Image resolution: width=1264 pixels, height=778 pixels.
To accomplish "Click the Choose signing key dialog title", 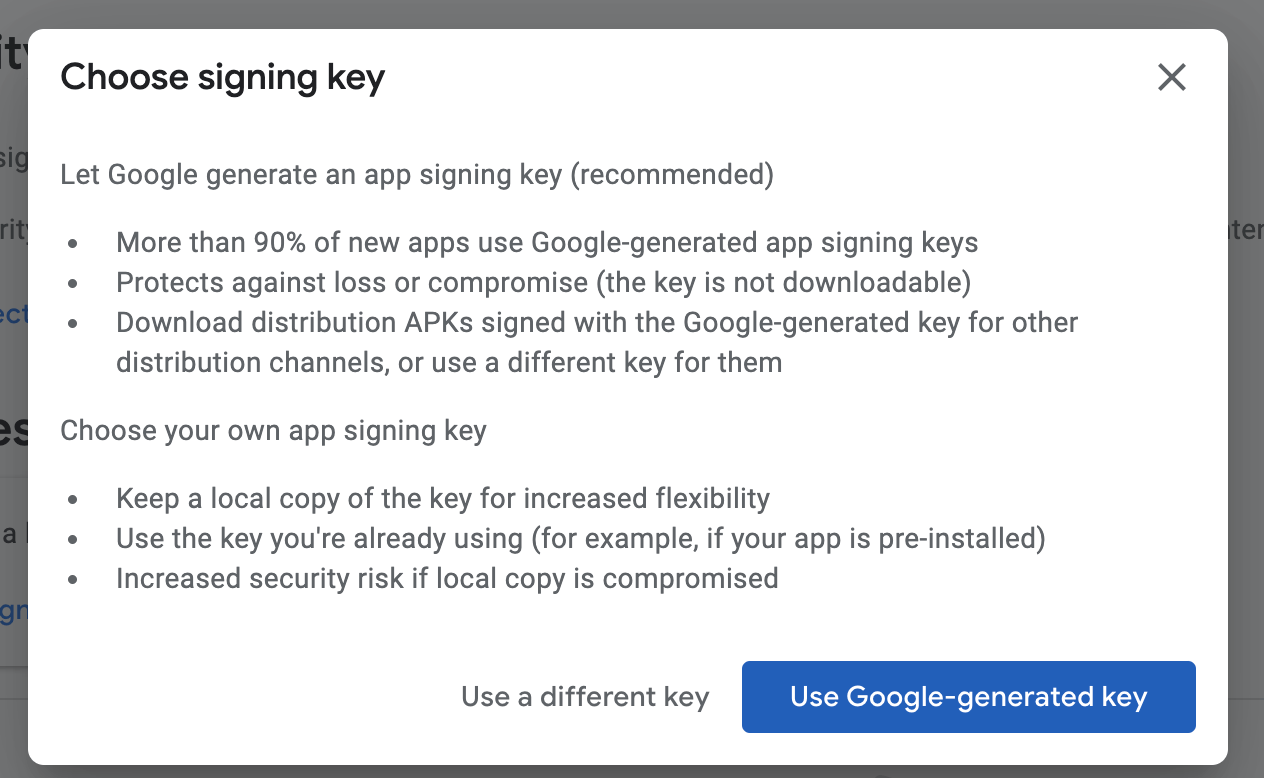I will point(222,77).
